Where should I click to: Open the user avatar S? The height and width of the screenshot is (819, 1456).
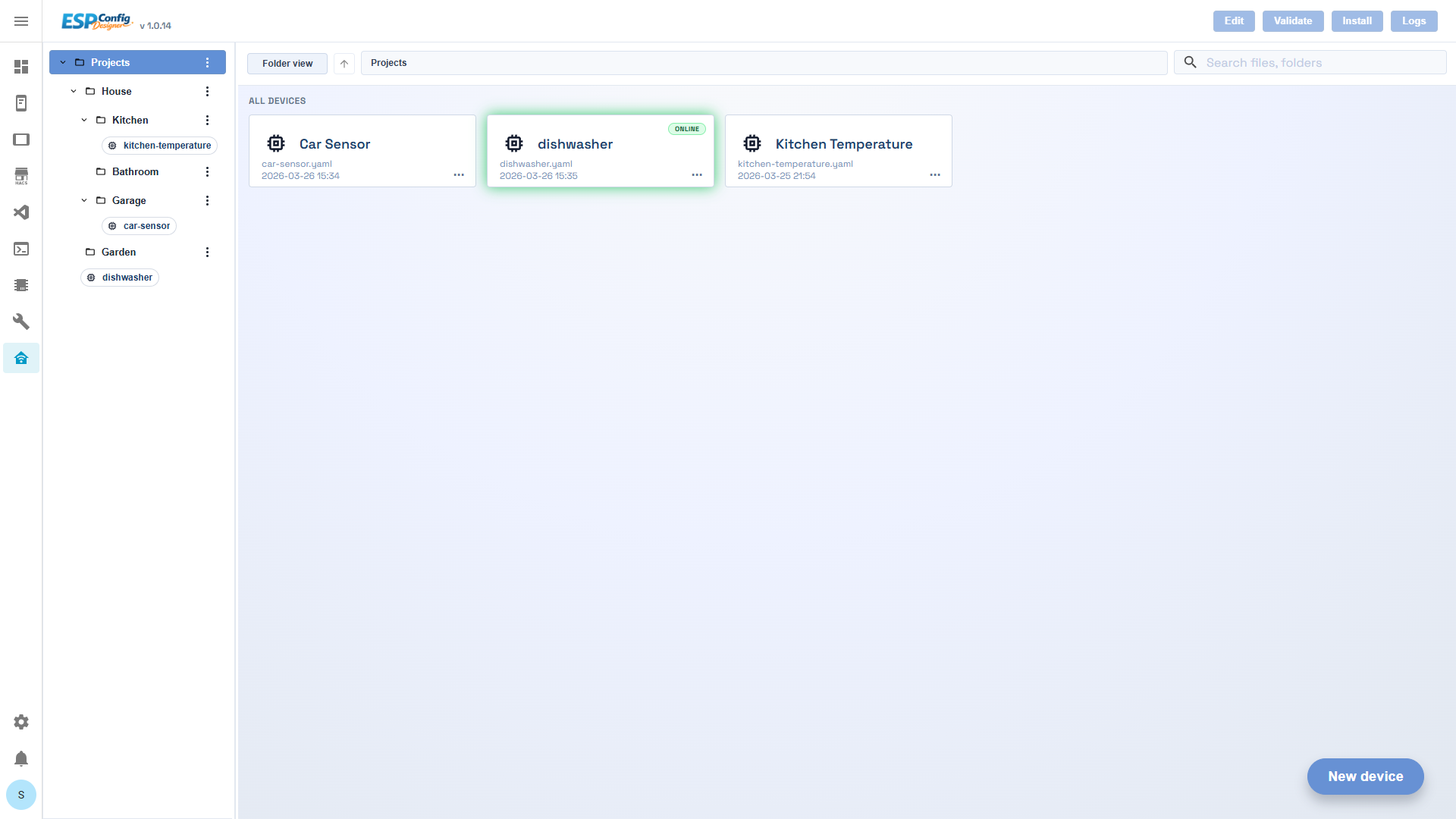[x=21, y=795]
